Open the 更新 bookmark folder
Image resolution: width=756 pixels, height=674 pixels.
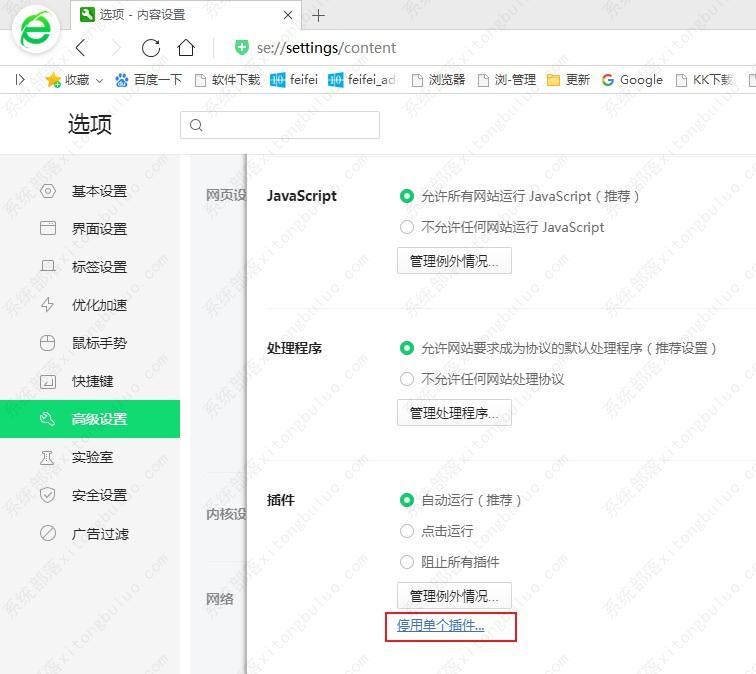click(x=567, y=80)
